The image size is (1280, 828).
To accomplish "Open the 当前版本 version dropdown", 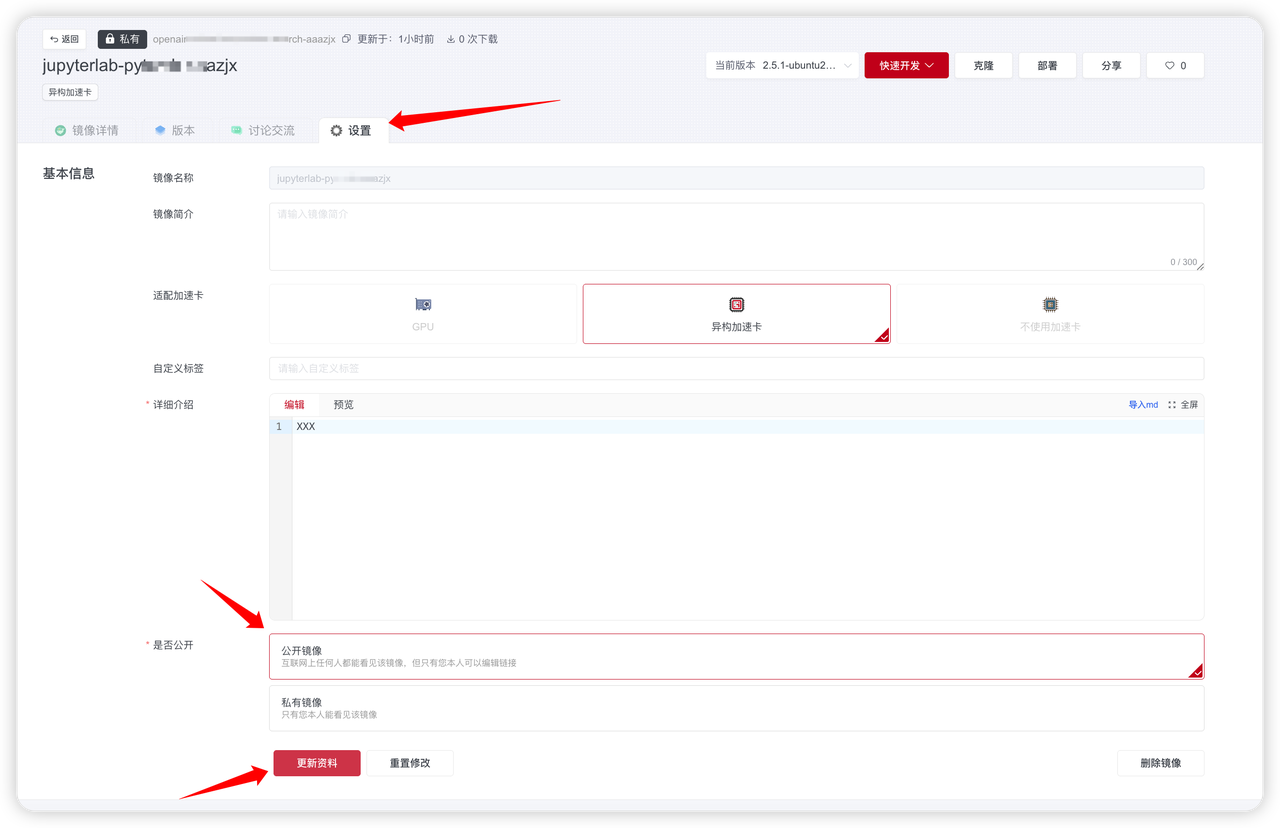I will tap(782, 66).
